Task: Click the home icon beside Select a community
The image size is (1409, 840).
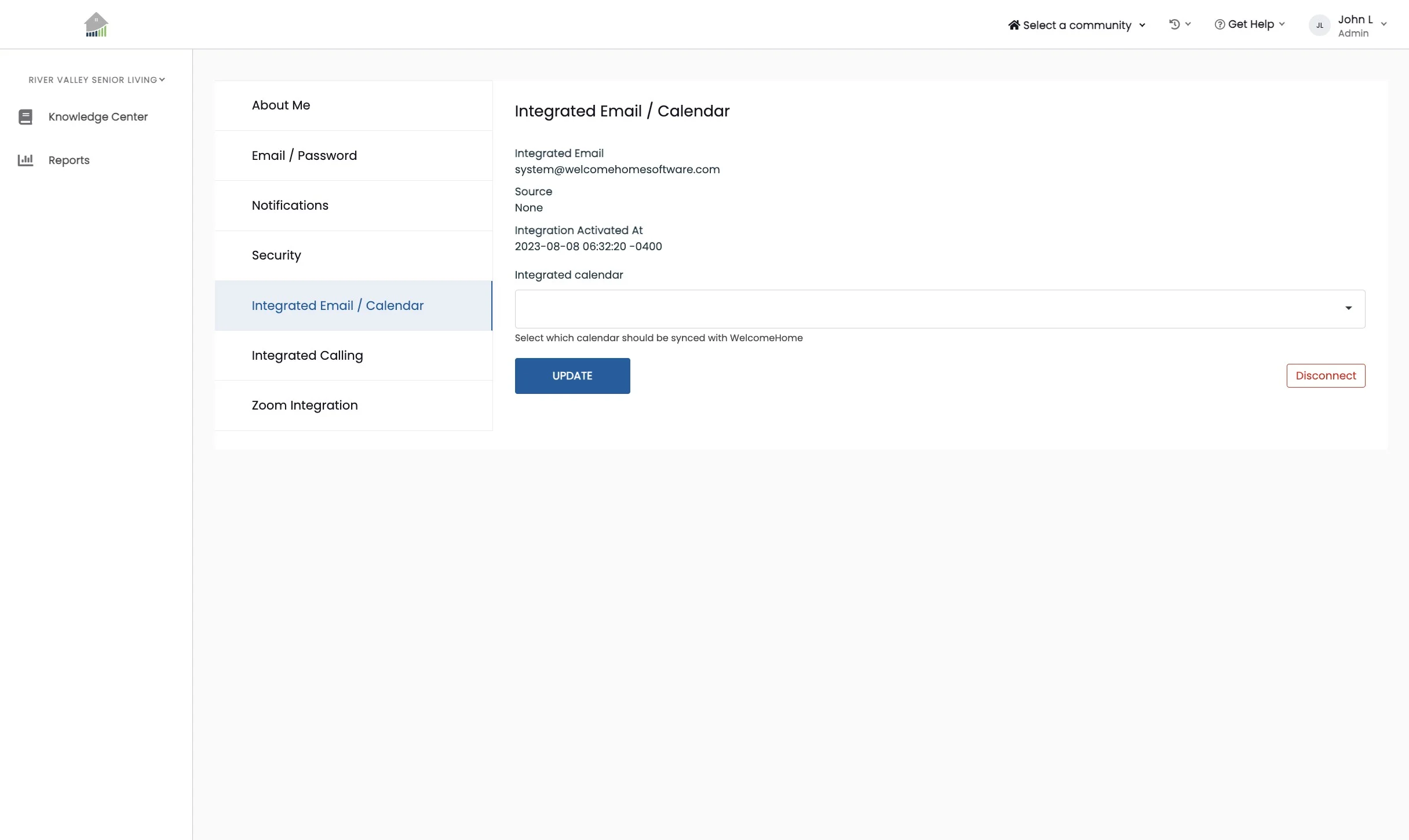Action: [x=1014, y=25]
